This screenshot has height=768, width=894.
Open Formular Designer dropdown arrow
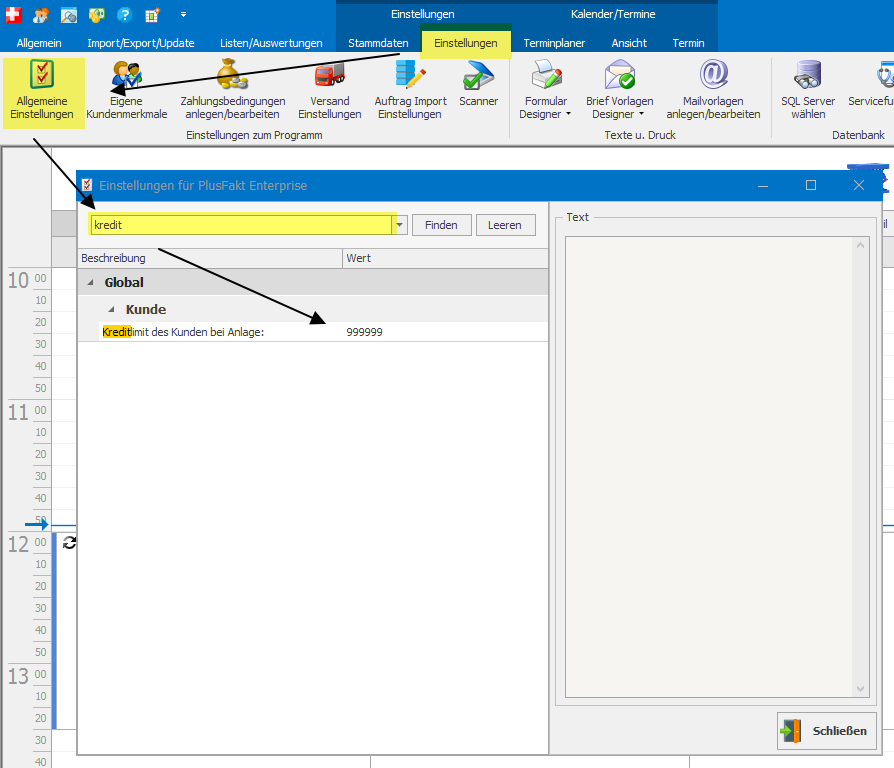568,114
